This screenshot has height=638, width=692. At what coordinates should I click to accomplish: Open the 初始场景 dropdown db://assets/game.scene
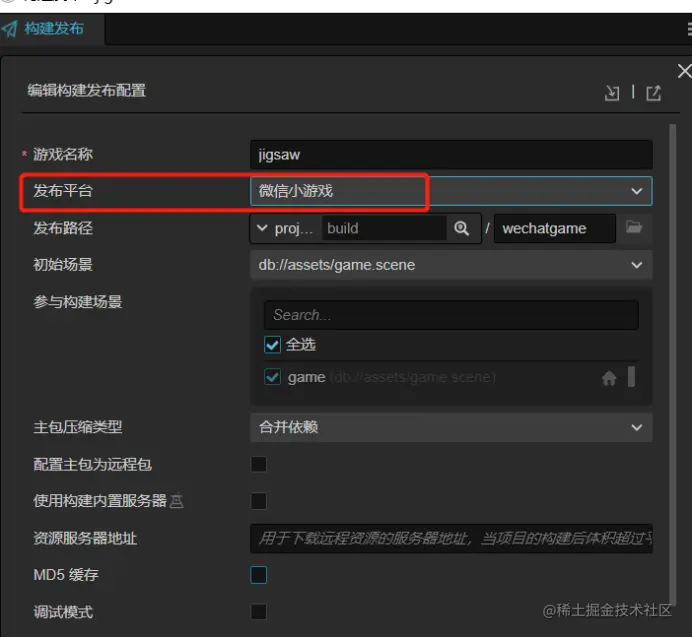[x=451, y=265]
